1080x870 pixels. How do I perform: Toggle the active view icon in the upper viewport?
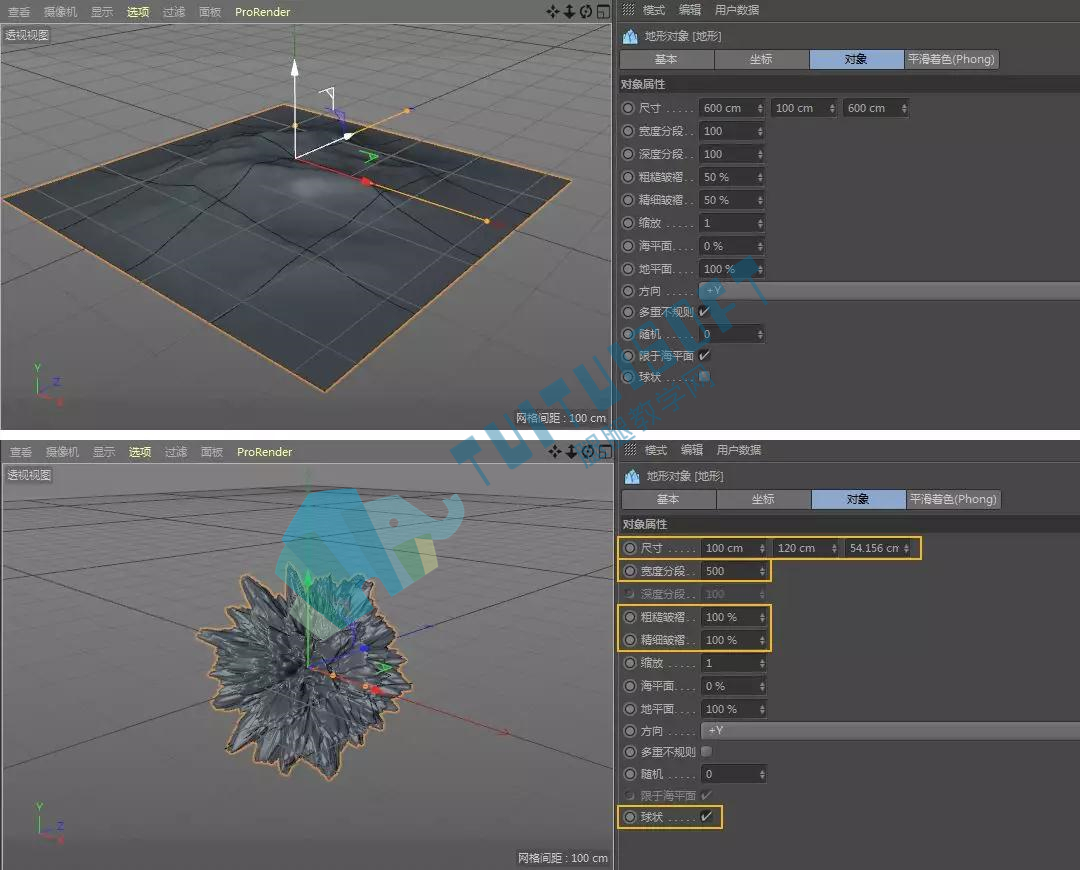pos(603,12)
